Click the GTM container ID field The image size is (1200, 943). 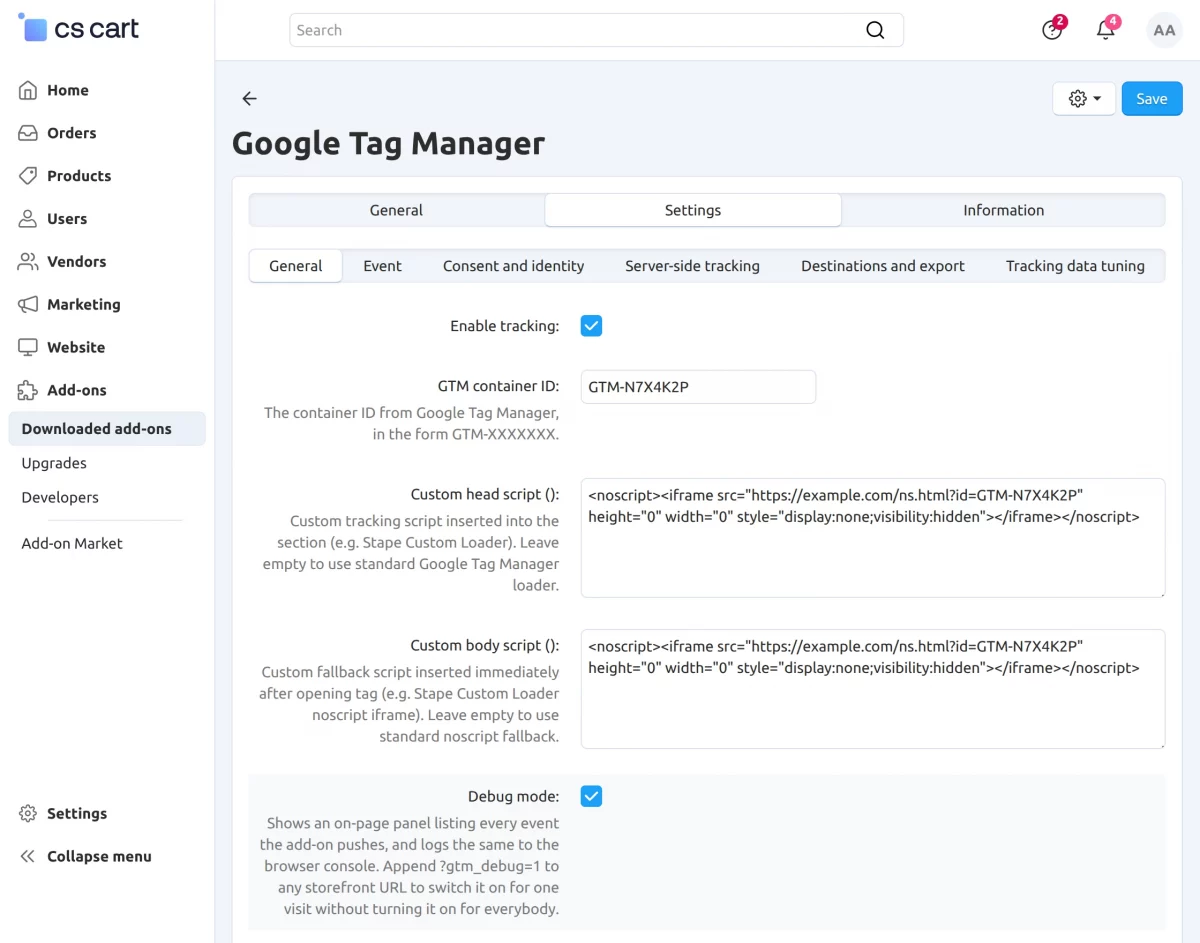[x=698, y=387]
